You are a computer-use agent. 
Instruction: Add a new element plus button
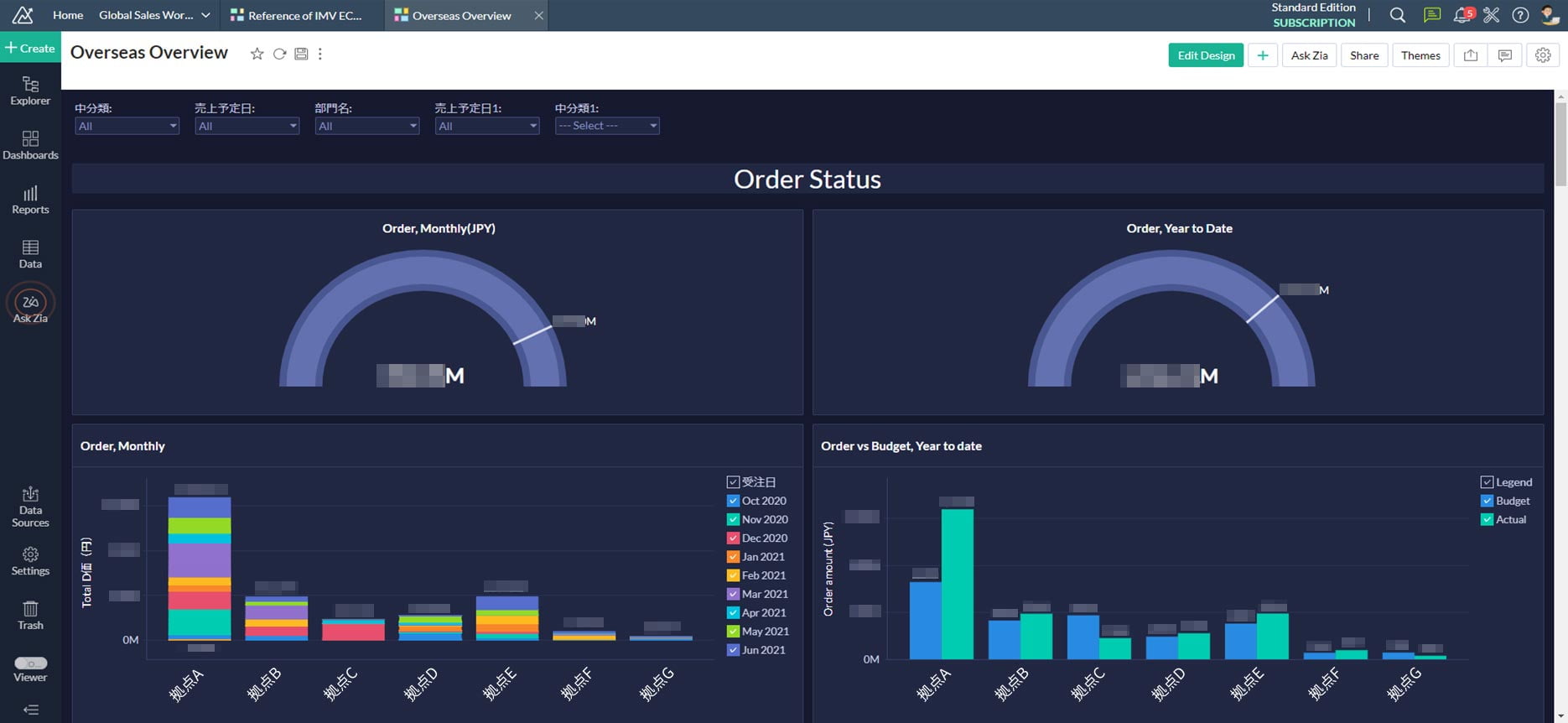pos(1263,55)
